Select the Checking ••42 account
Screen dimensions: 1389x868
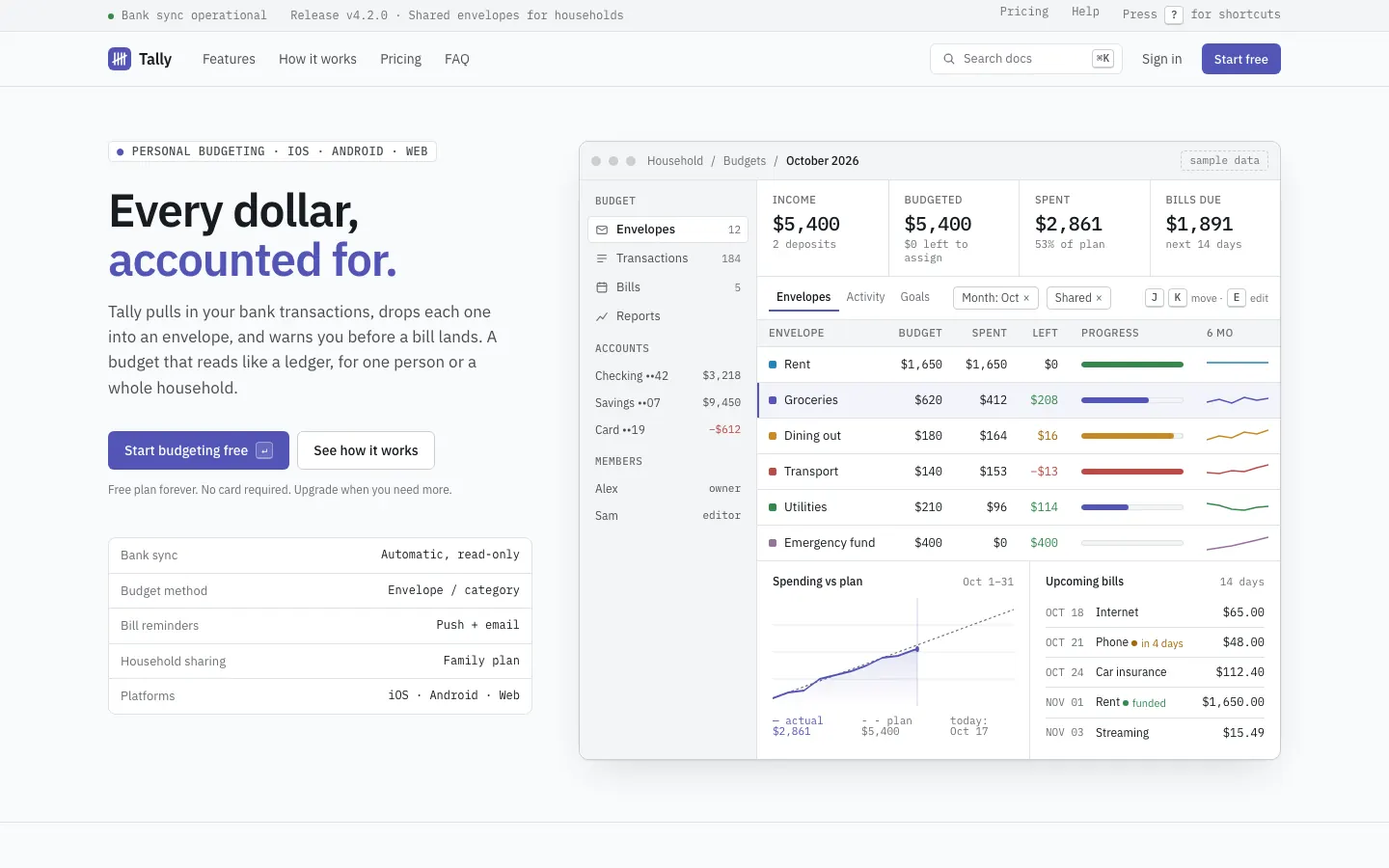tap(667, 376)
